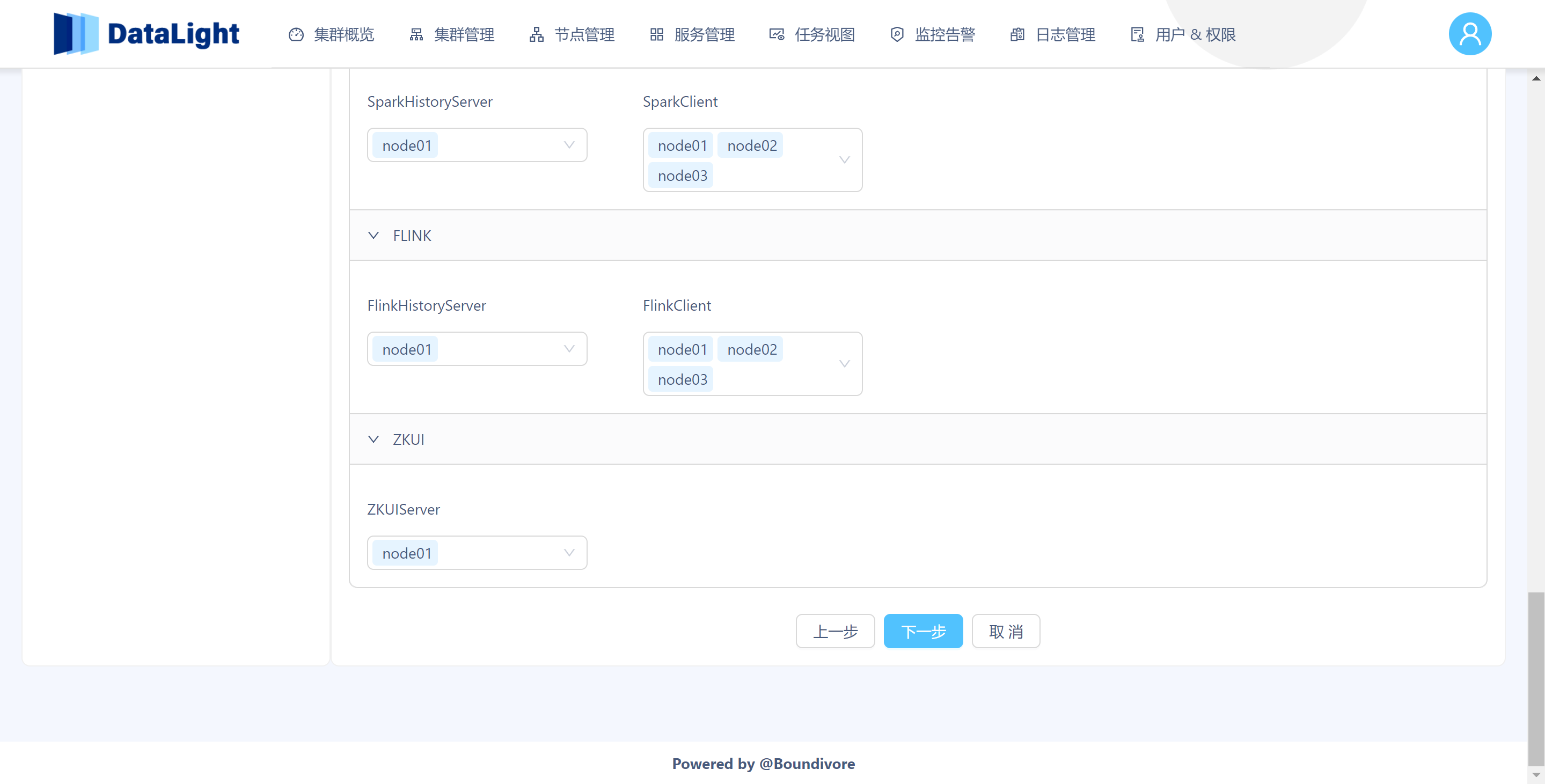
Task: Click the SparkHistoryServer field label
Action: pos(429,101)
